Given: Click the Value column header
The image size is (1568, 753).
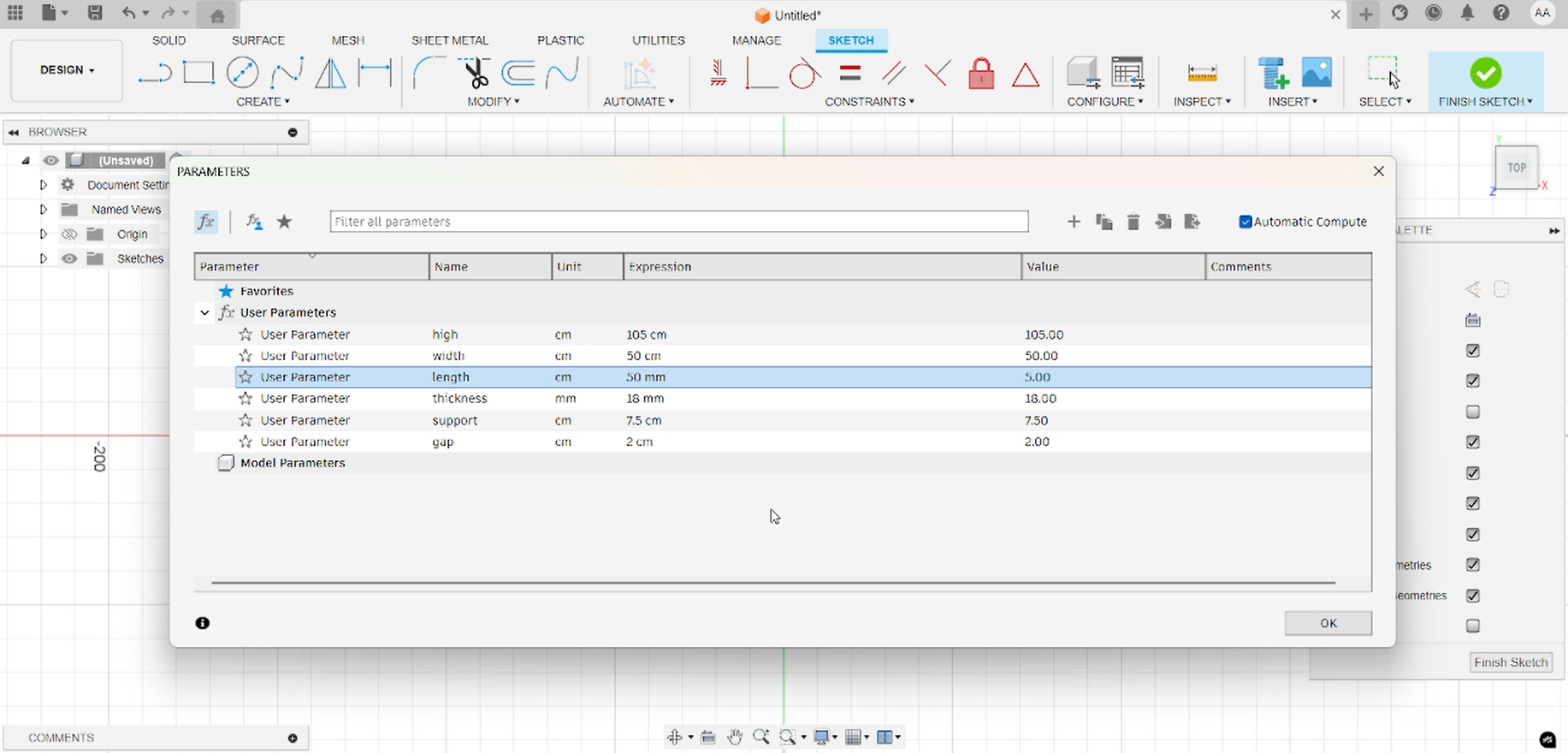Looking at the screenshot, I should (1113, 267).
